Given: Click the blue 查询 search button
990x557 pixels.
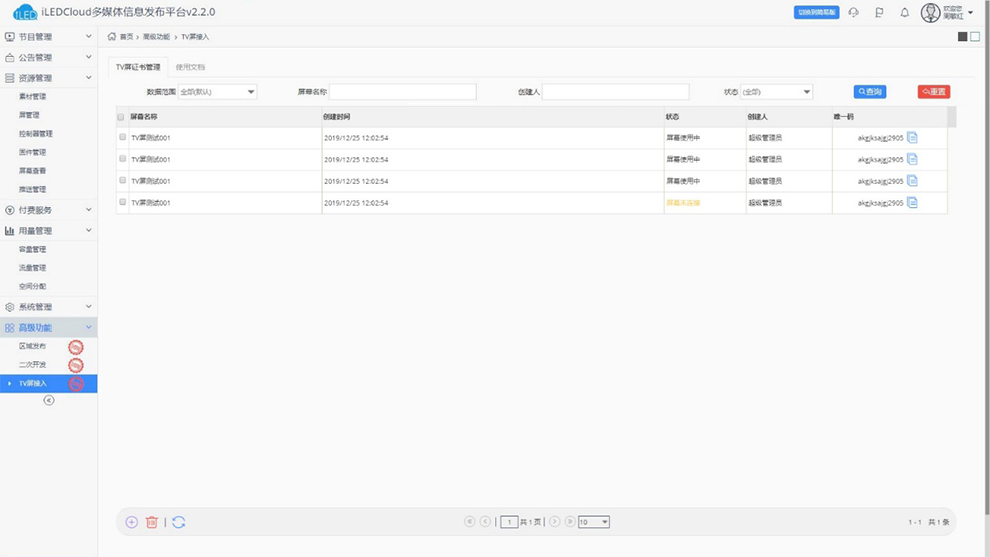Looking at the screenshot, I should [869, 92].
